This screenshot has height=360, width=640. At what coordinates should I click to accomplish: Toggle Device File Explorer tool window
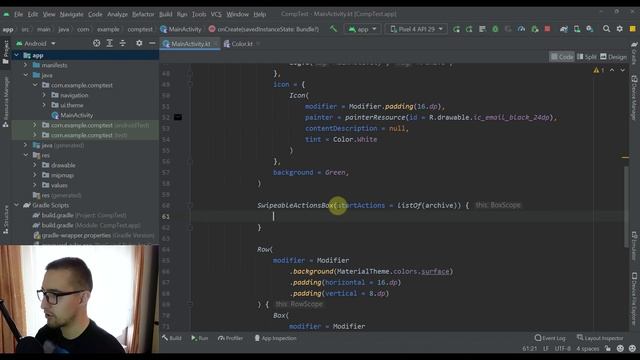634,298
